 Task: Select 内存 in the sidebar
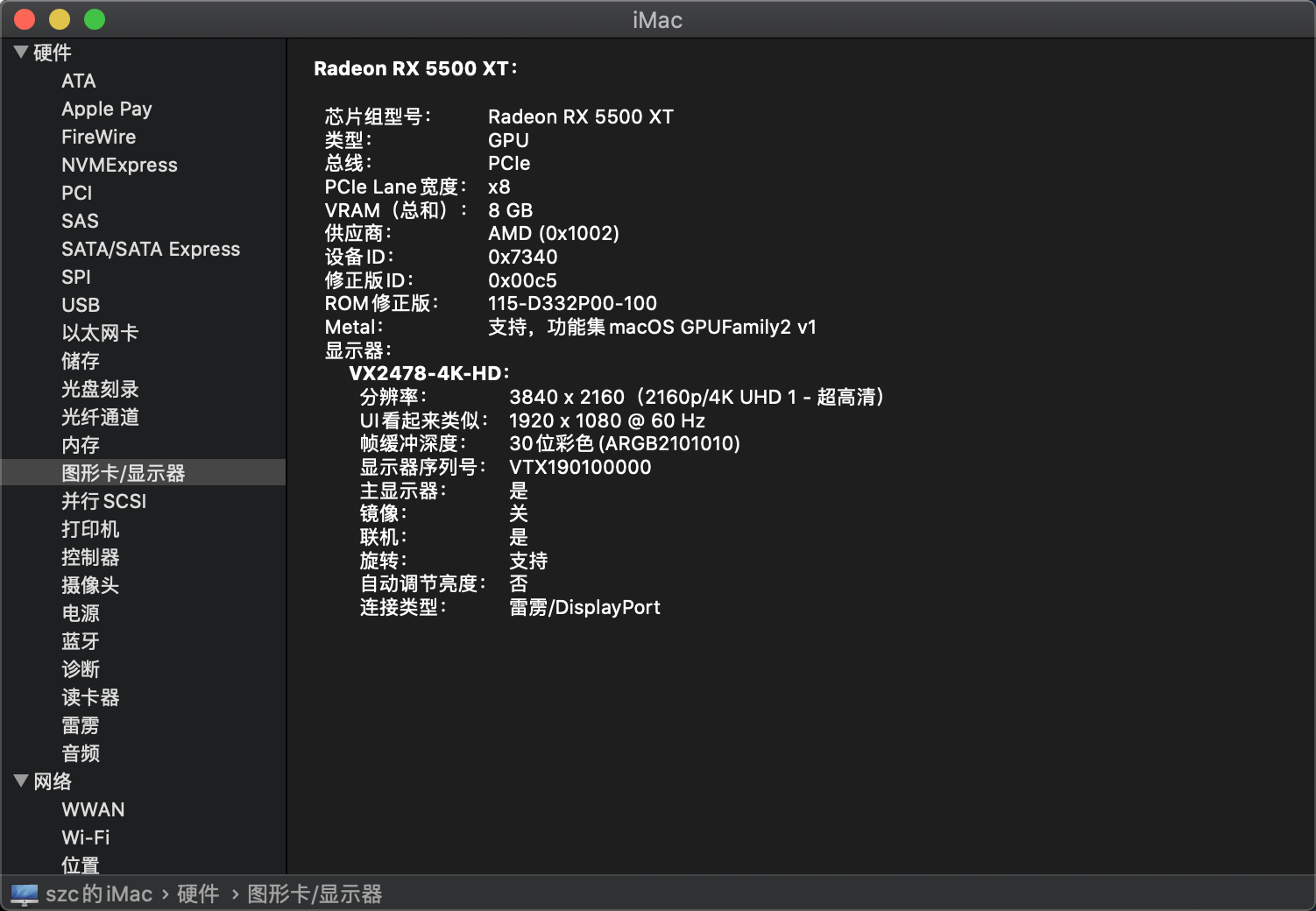81,445
